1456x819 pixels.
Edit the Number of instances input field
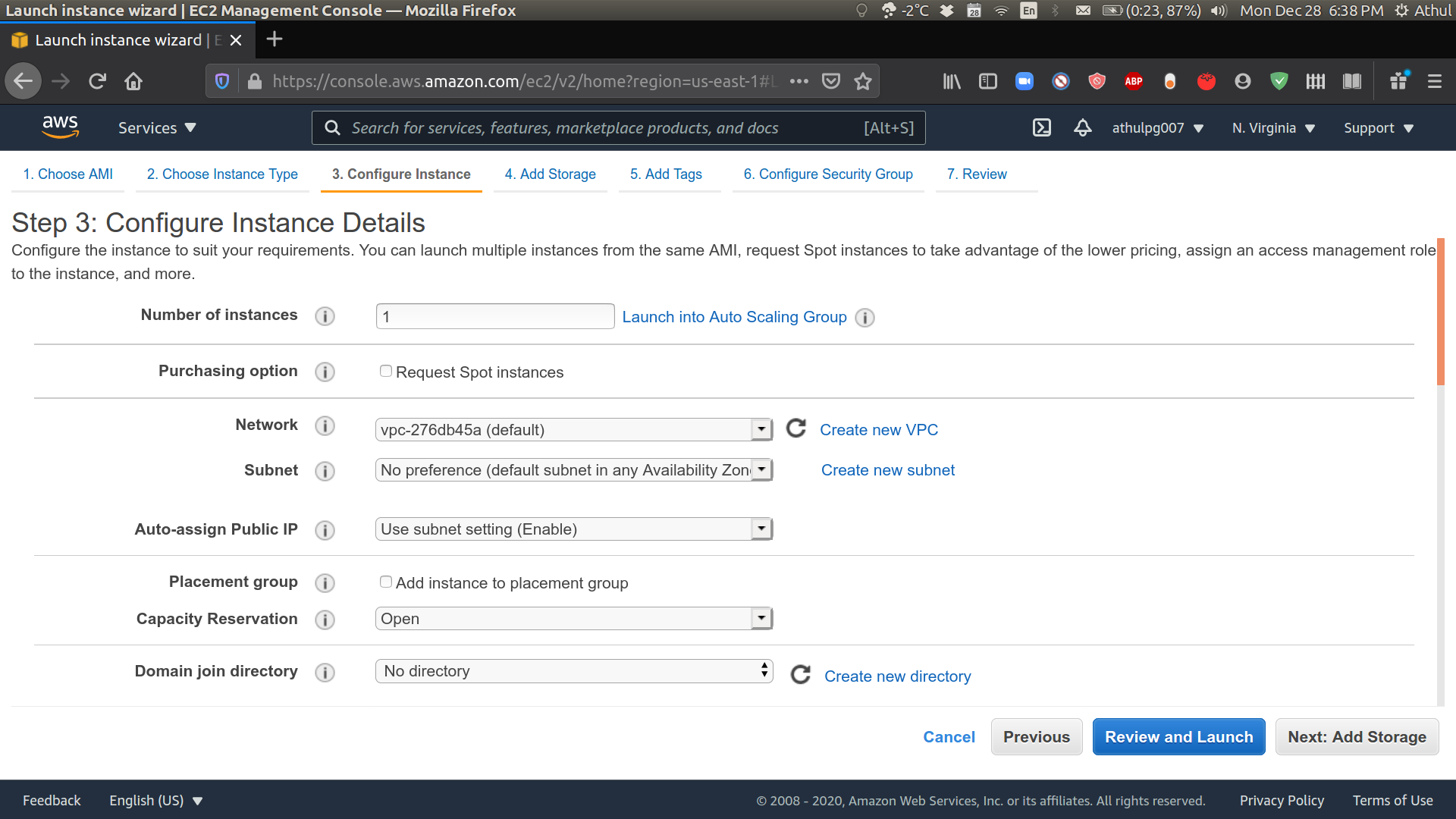(x=494, y=316)
